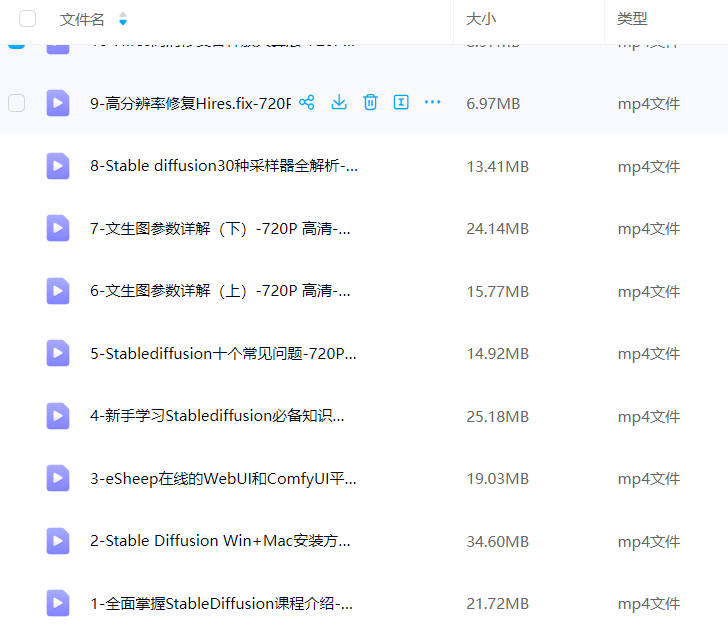Screen dimensions: 728x625
Task: Click the 文件名 column header
Action: click(x=82, y=20)
